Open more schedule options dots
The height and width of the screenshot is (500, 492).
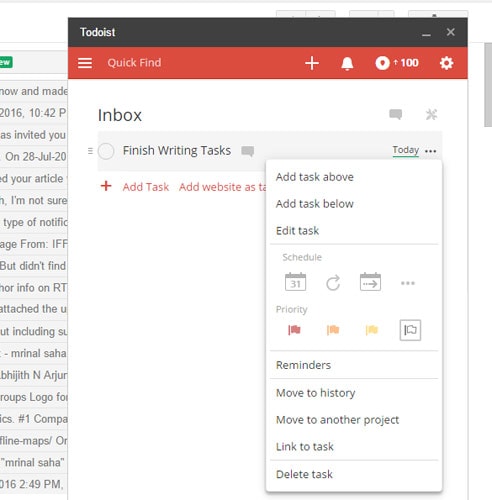pyautogui.click(x=408, y=283)
